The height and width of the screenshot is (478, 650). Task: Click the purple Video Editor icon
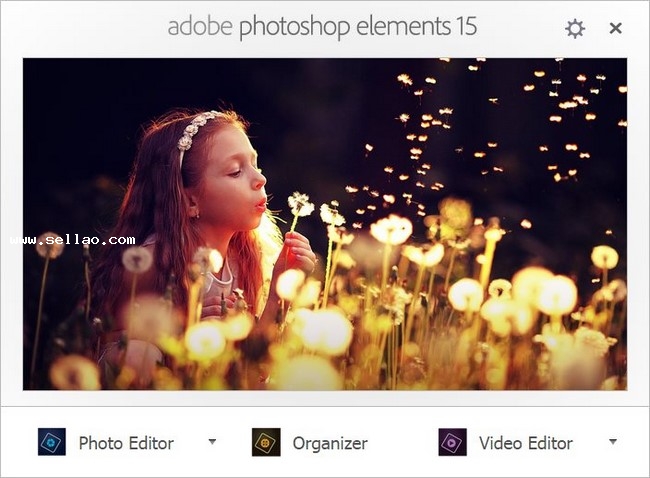[x=452, y=442]
